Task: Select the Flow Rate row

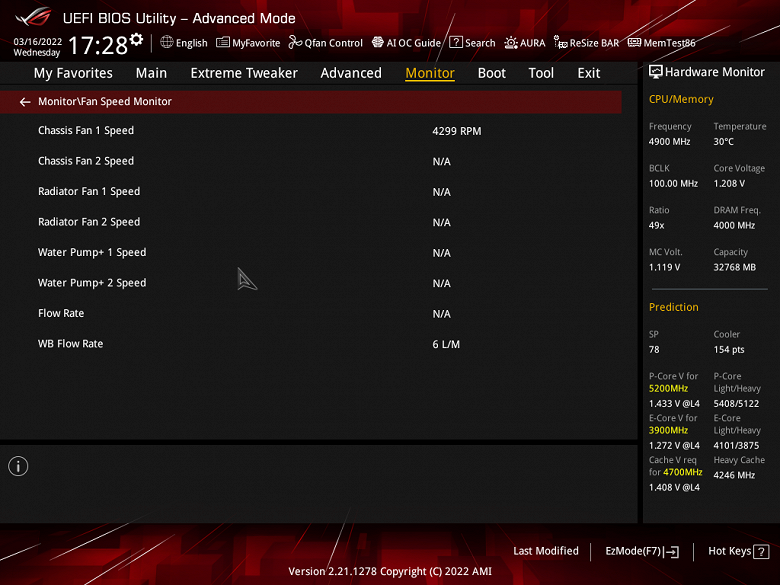Action: (x=310, y=313)
